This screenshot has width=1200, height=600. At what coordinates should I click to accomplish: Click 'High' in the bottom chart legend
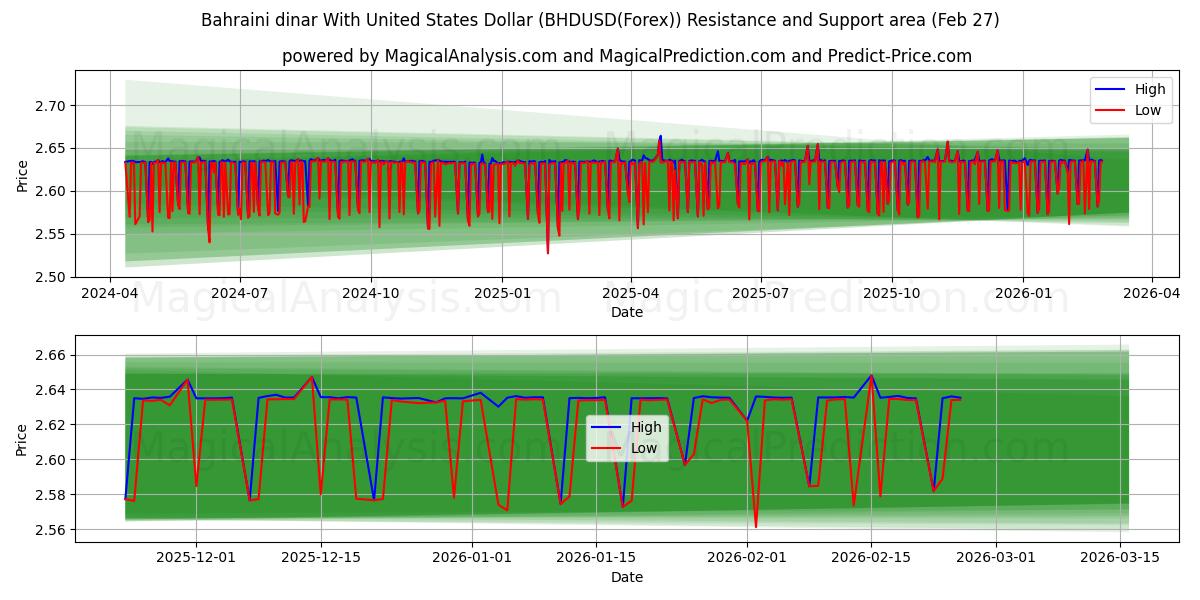(647, 427)
